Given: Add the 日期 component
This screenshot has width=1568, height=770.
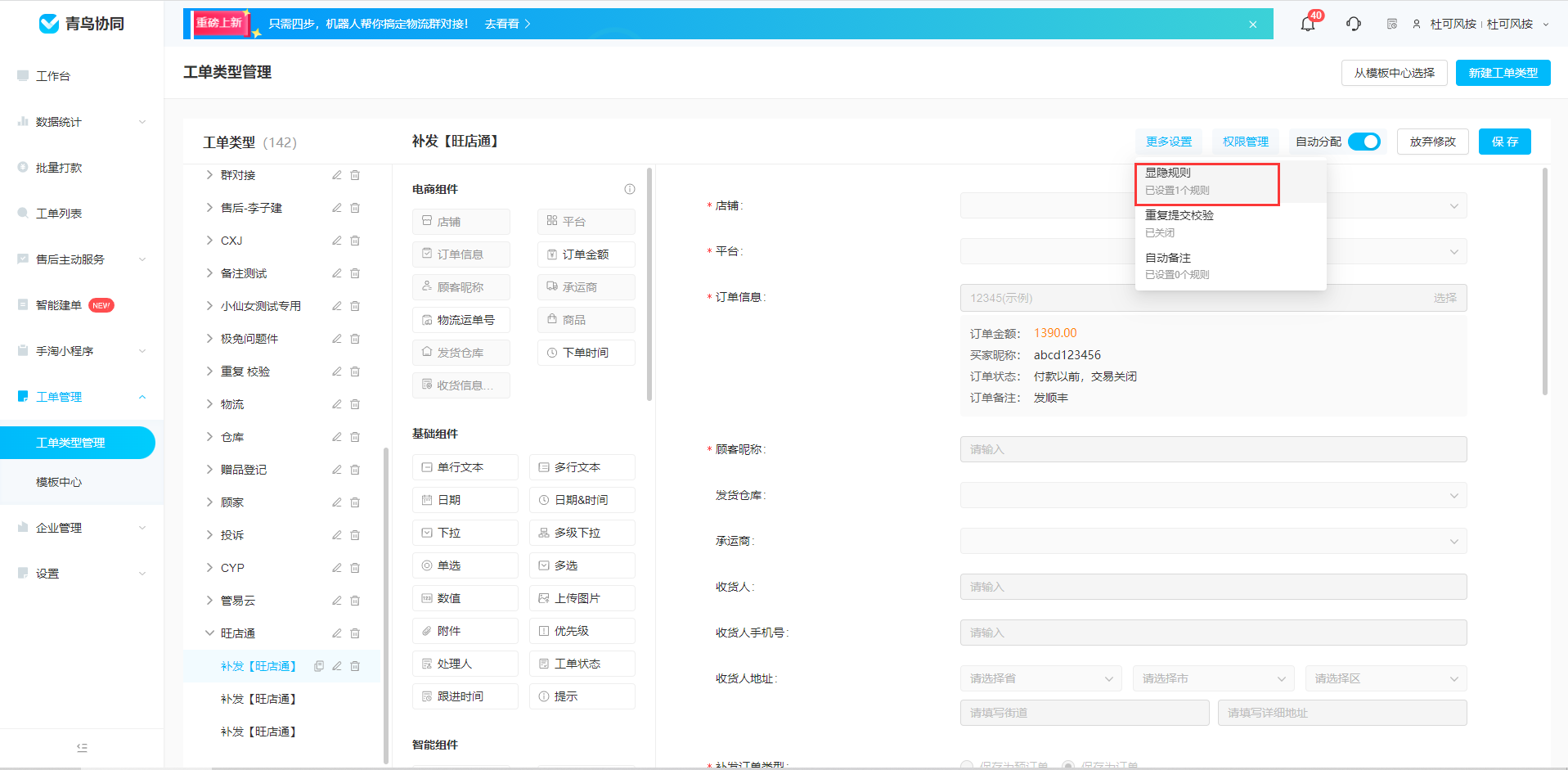Looking at the screenshot, I should coord(465,500).
